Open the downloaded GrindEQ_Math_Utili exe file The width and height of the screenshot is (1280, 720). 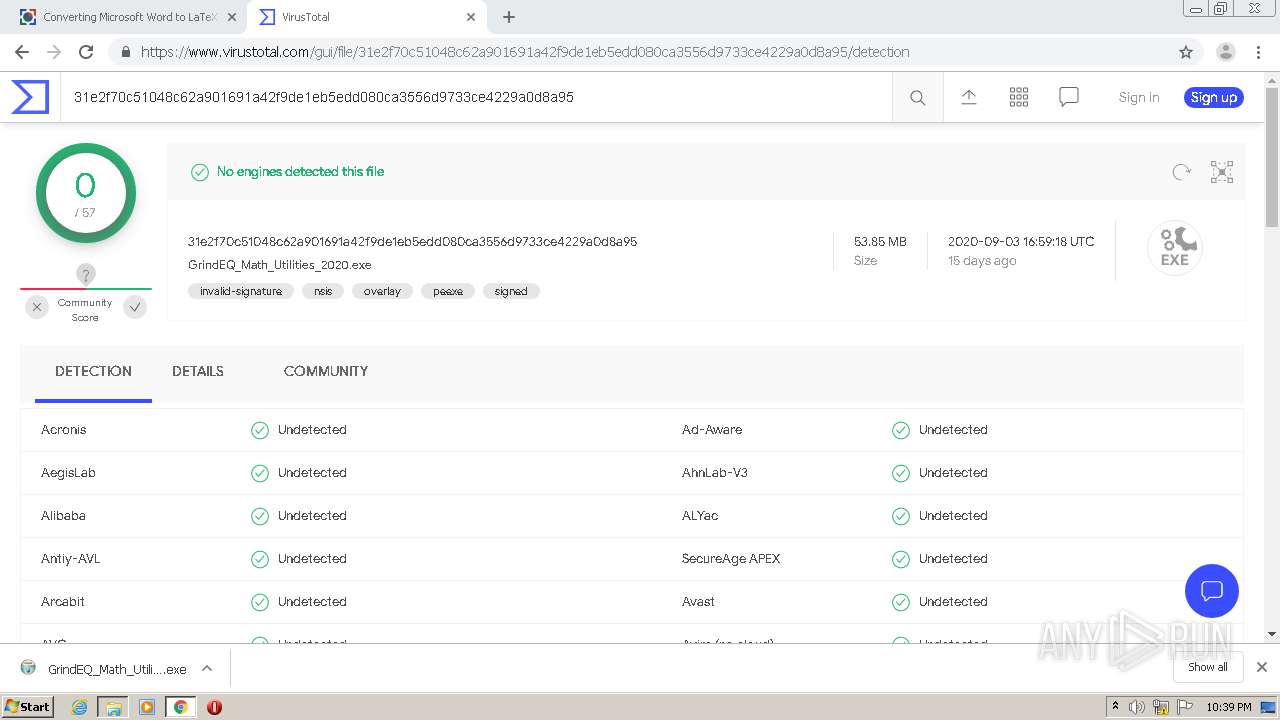[x=117, y=669]
